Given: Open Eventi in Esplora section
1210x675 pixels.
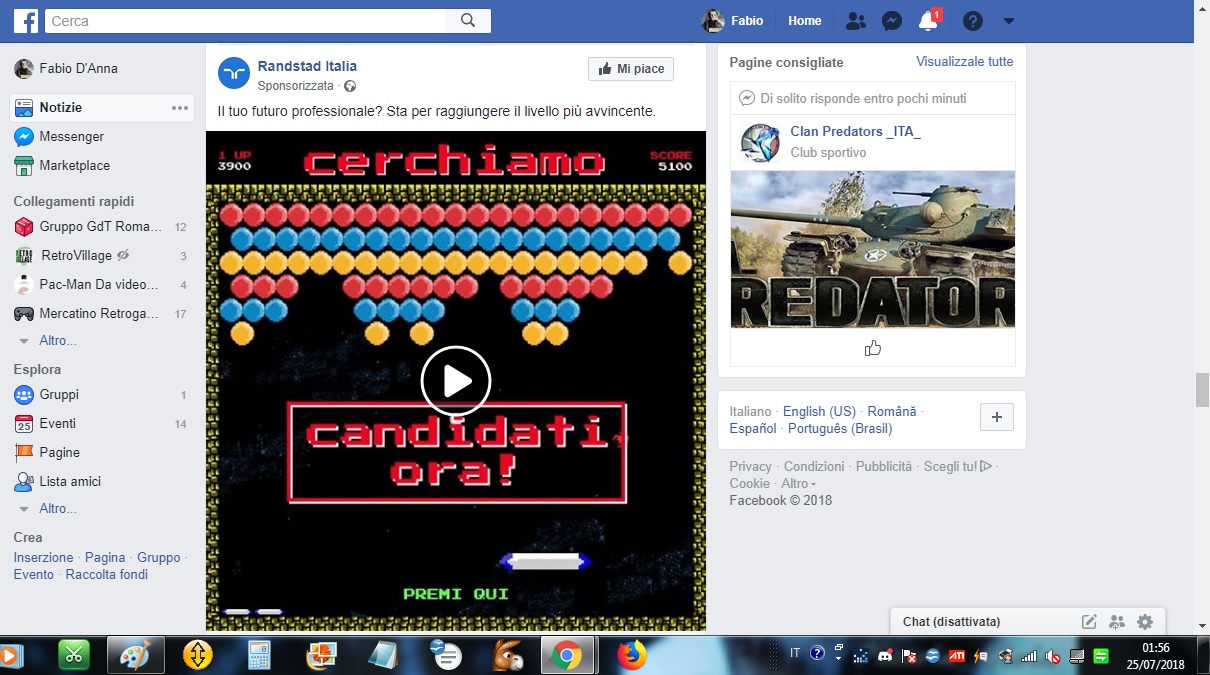Looking at the screenshot, I should click(57, 423).
